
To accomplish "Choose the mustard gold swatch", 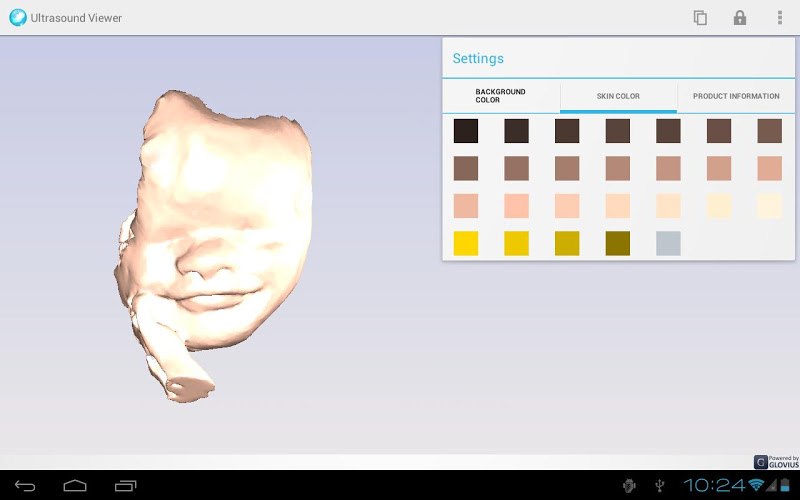I will click(x=567, y=243).
